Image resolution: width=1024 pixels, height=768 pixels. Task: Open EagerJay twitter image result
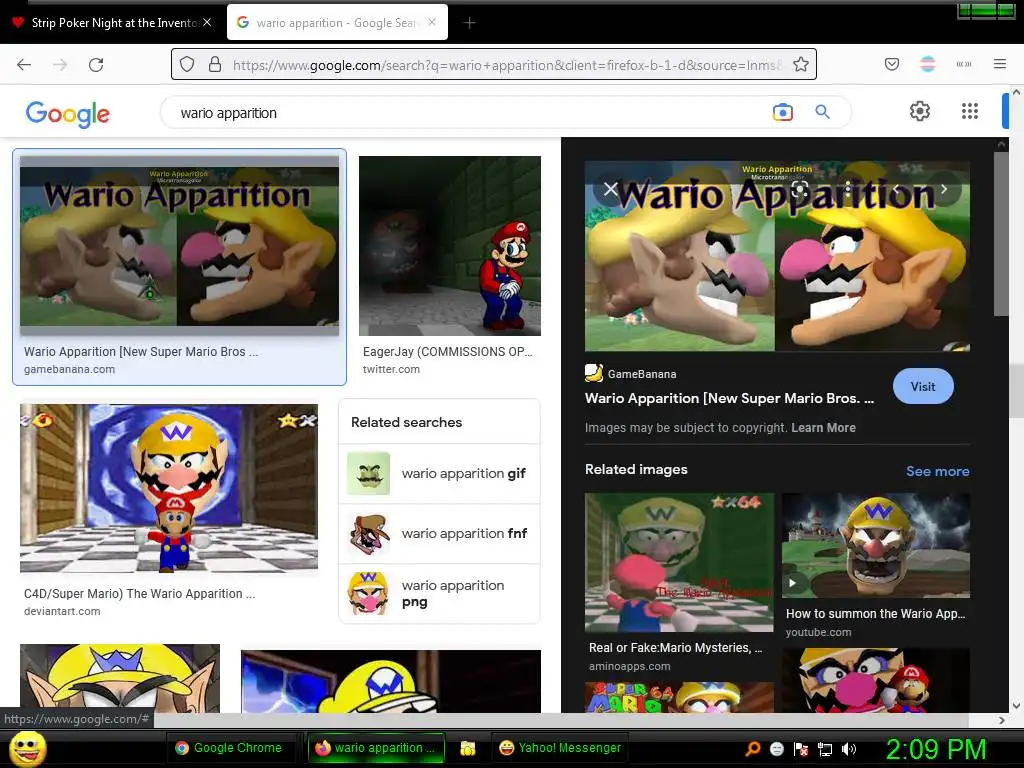[x=450, y=246]
